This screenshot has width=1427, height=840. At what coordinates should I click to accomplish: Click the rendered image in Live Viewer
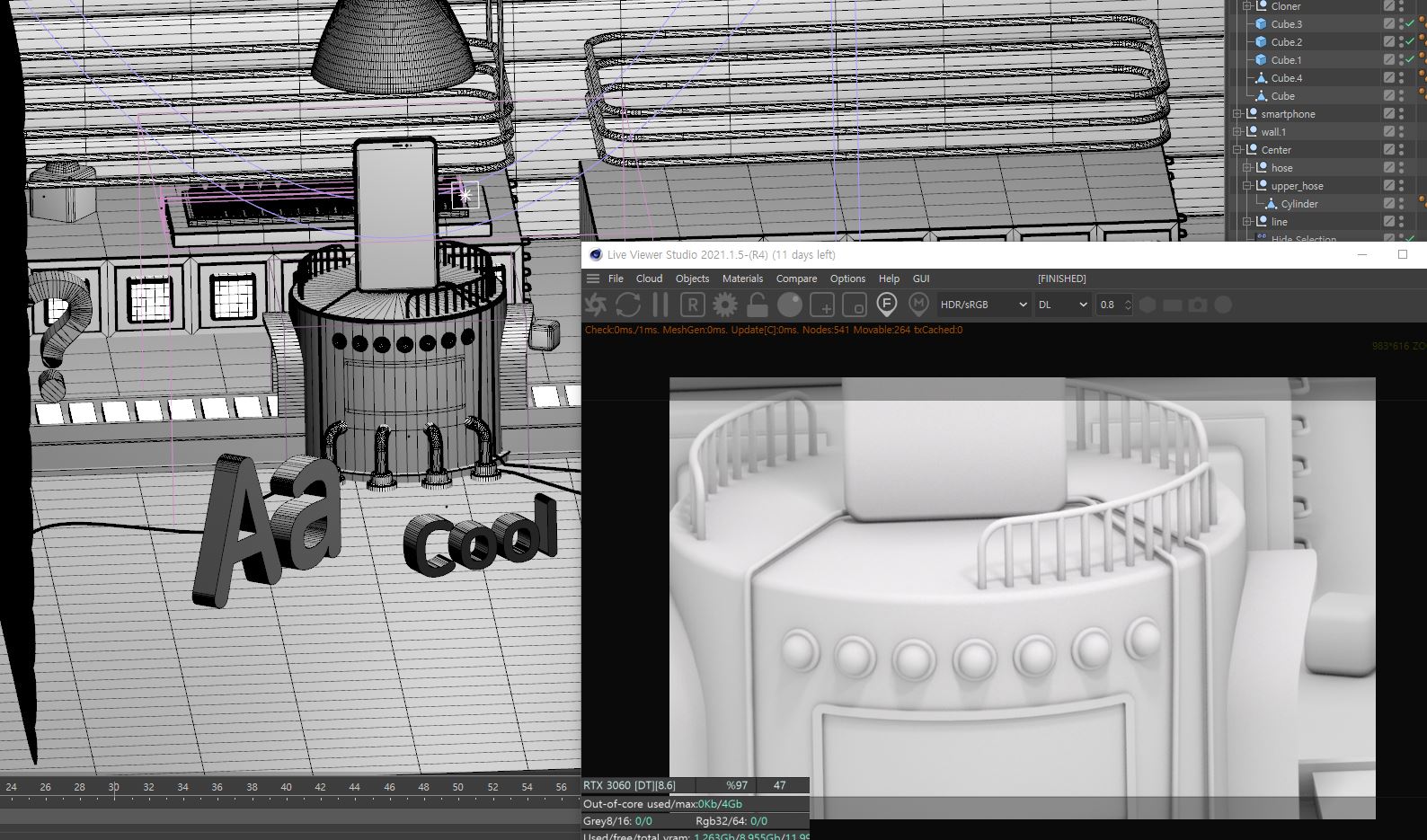pyautogui.click(x=1022, y=597)
